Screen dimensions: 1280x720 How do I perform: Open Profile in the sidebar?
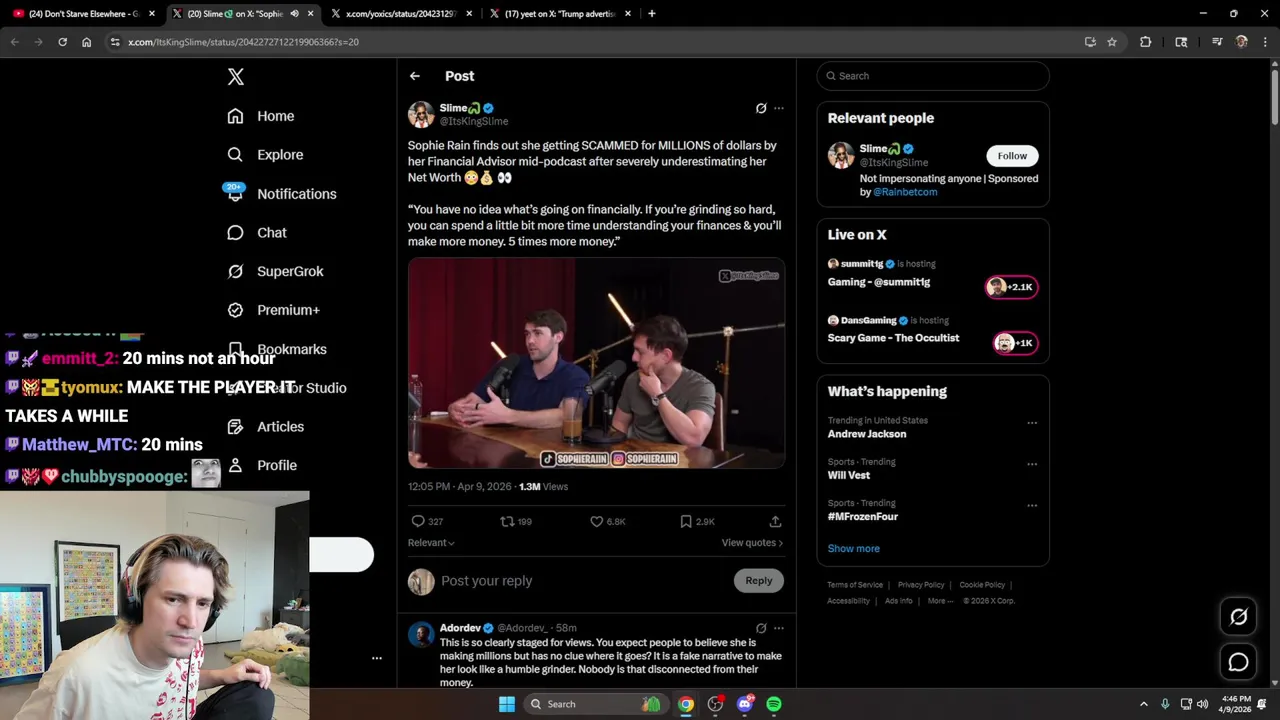click(x=262, y=465)
